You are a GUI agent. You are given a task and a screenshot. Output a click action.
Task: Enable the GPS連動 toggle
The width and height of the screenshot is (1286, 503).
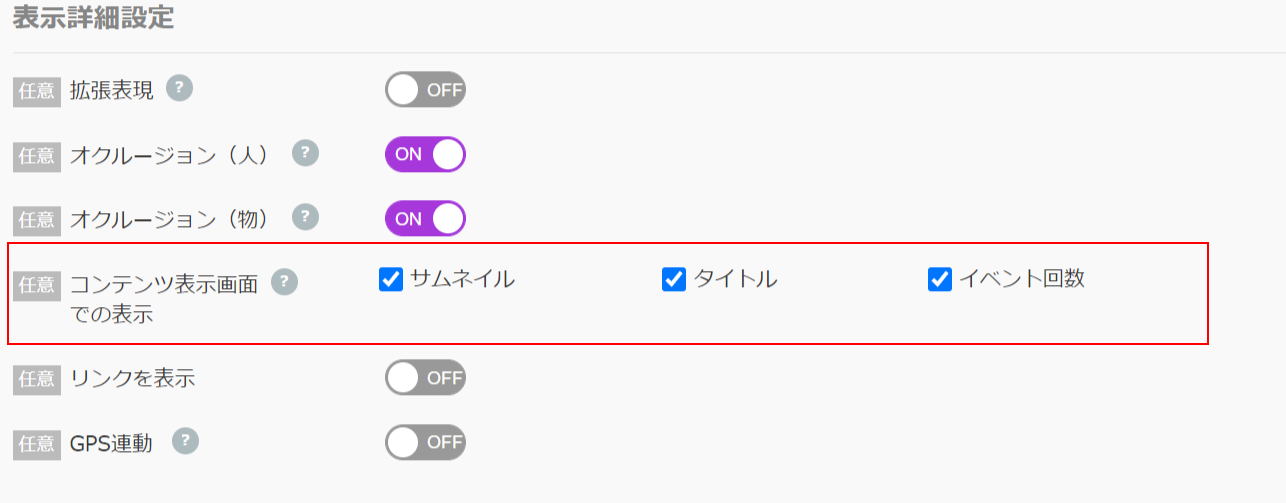point(425,442)
